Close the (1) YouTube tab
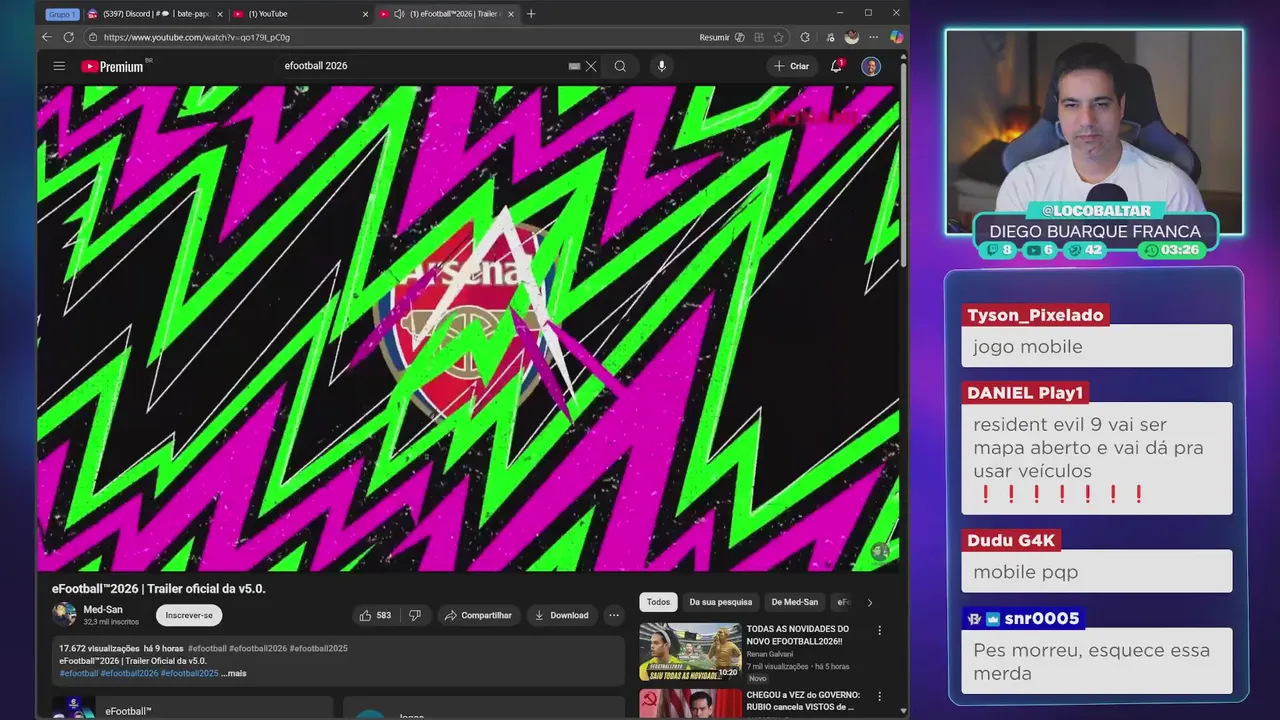The width and height of the screenshot is (1280, 720). 365,14
